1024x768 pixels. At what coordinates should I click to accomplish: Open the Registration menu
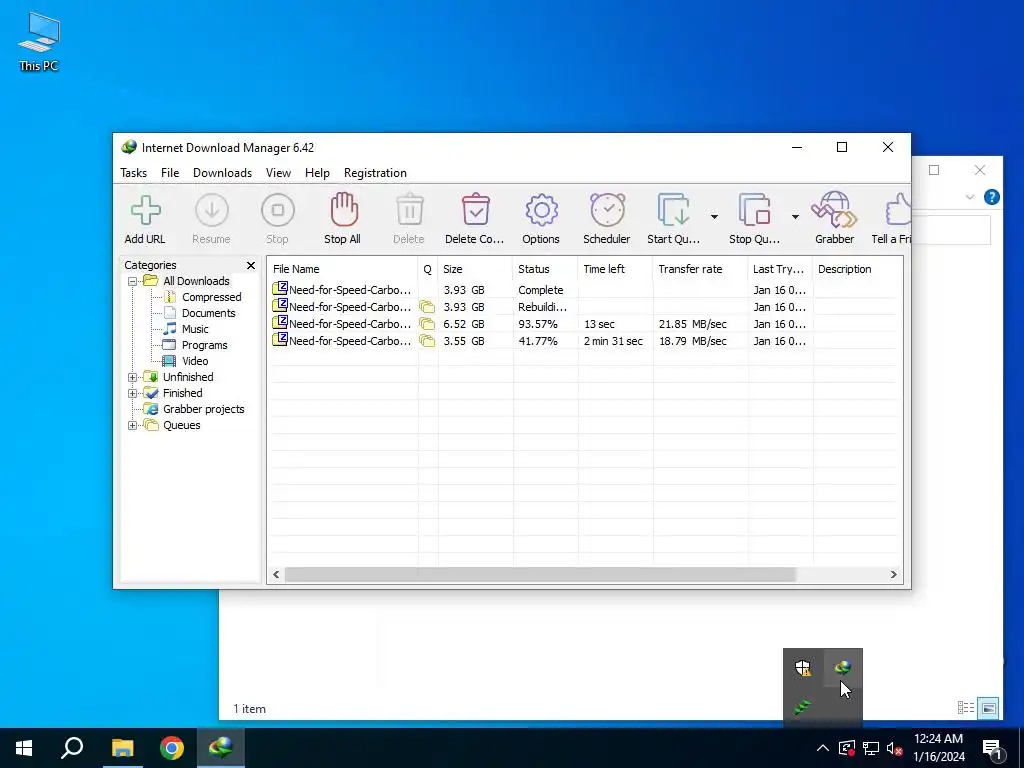pyautogui.click(x=376, y=173)
